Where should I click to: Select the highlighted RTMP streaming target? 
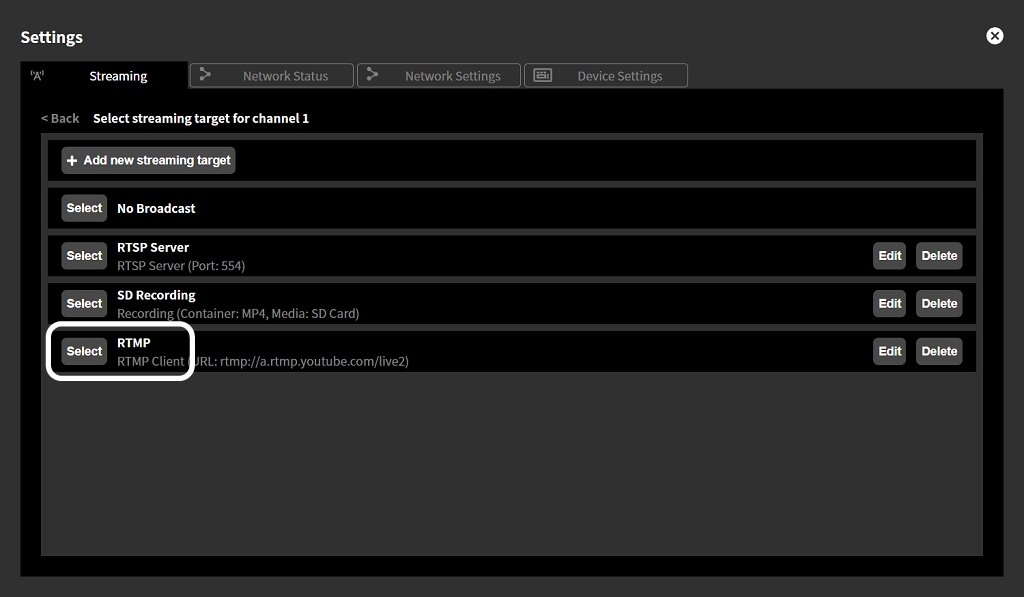pyautogui.click(x=84, y=351)
